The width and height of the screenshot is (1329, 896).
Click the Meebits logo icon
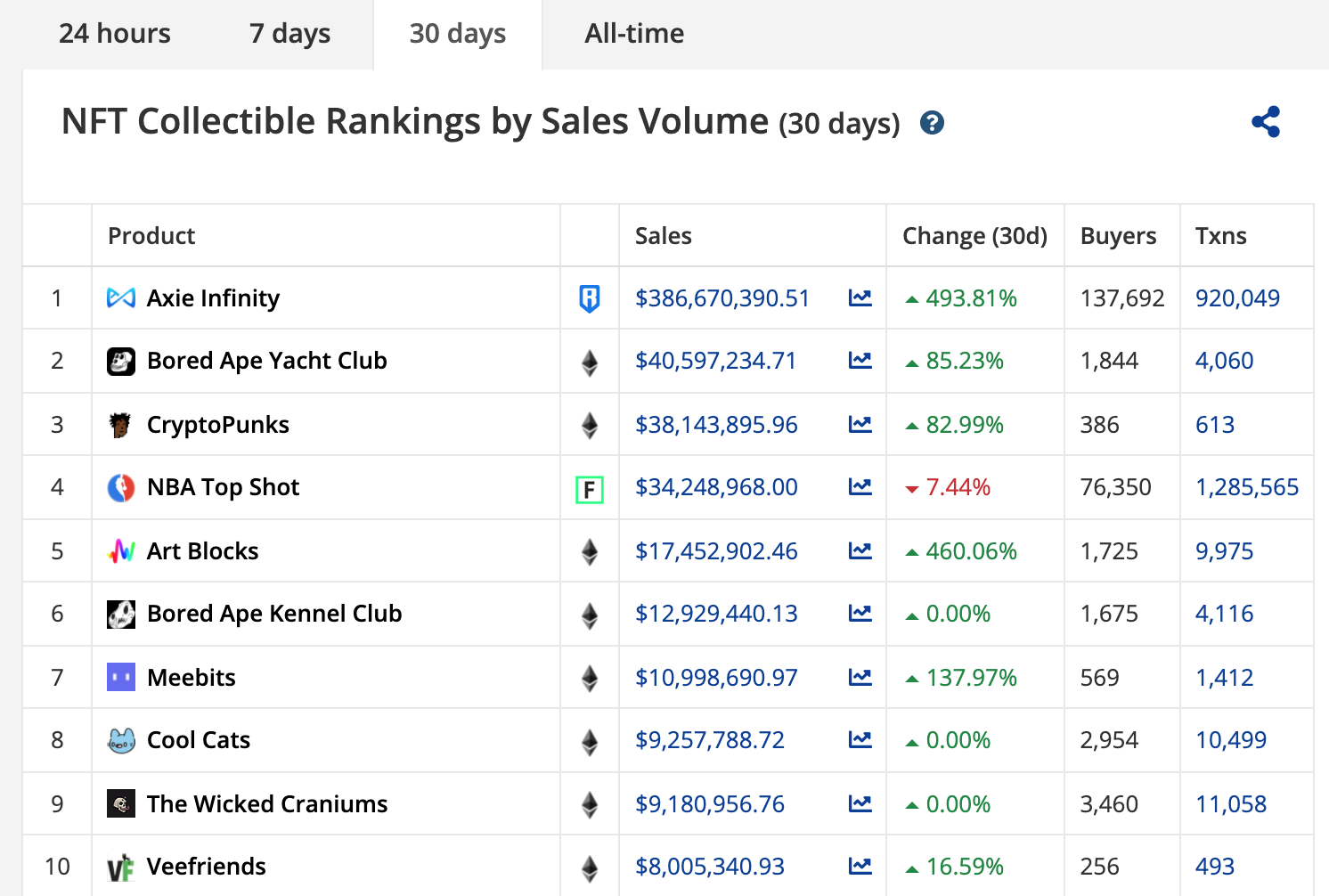tap(121, 677)
